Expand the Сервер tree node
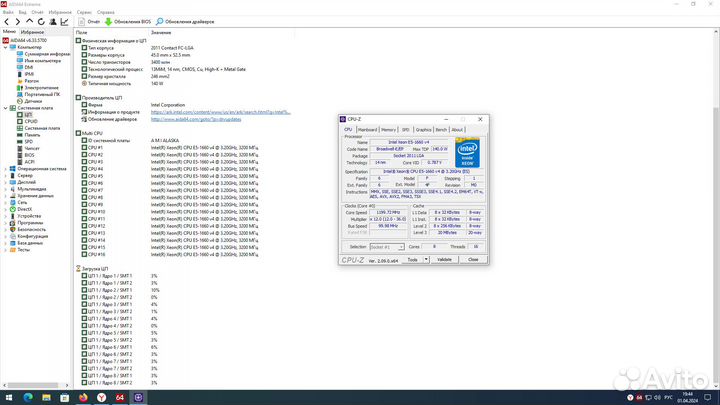Viewport: 720px width, 405px height. coord(6,175)
